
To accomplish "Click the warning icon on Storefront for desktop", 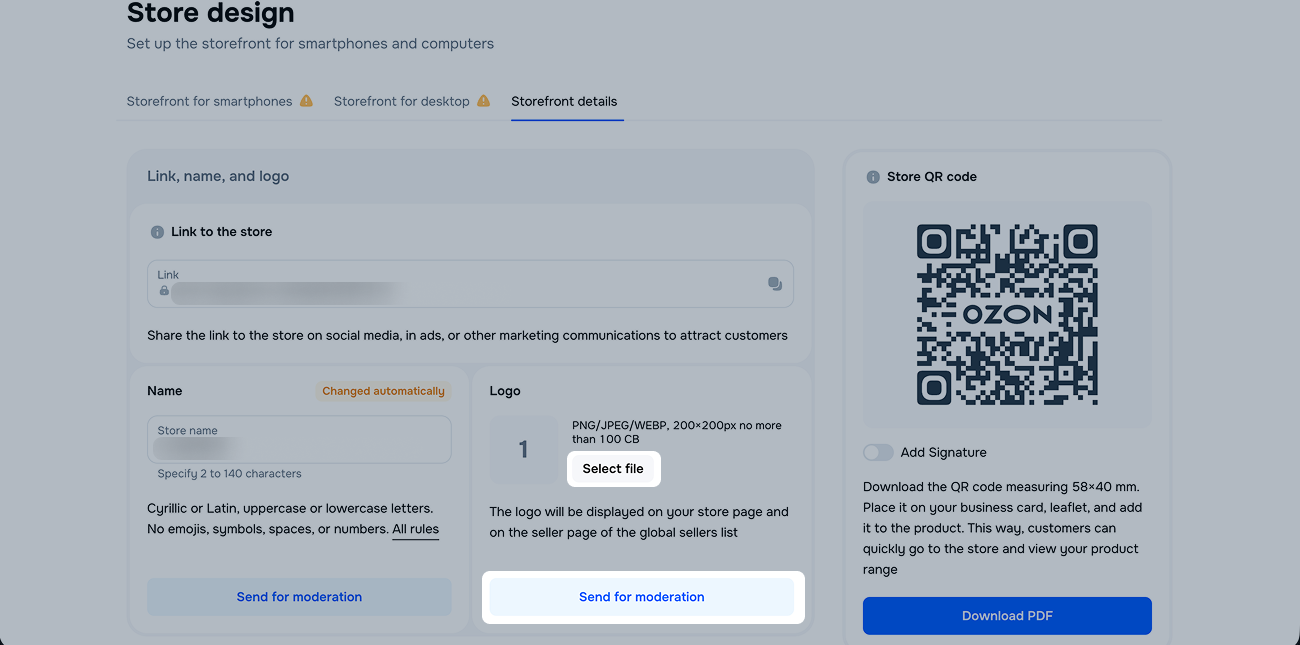I will (x=483, y=101).
